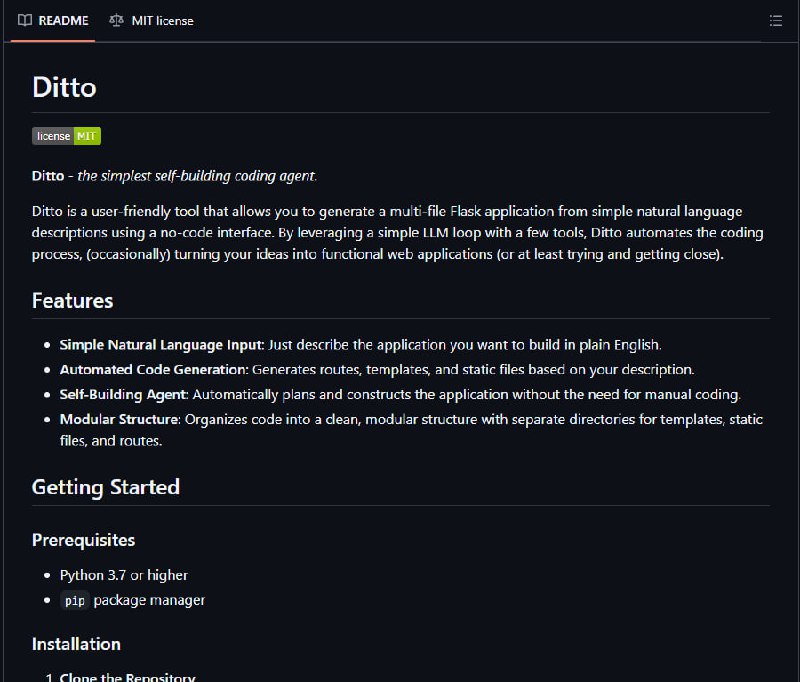Click the Self-Building Agent bullet text
800x682 pixels.
pos(400,394)
